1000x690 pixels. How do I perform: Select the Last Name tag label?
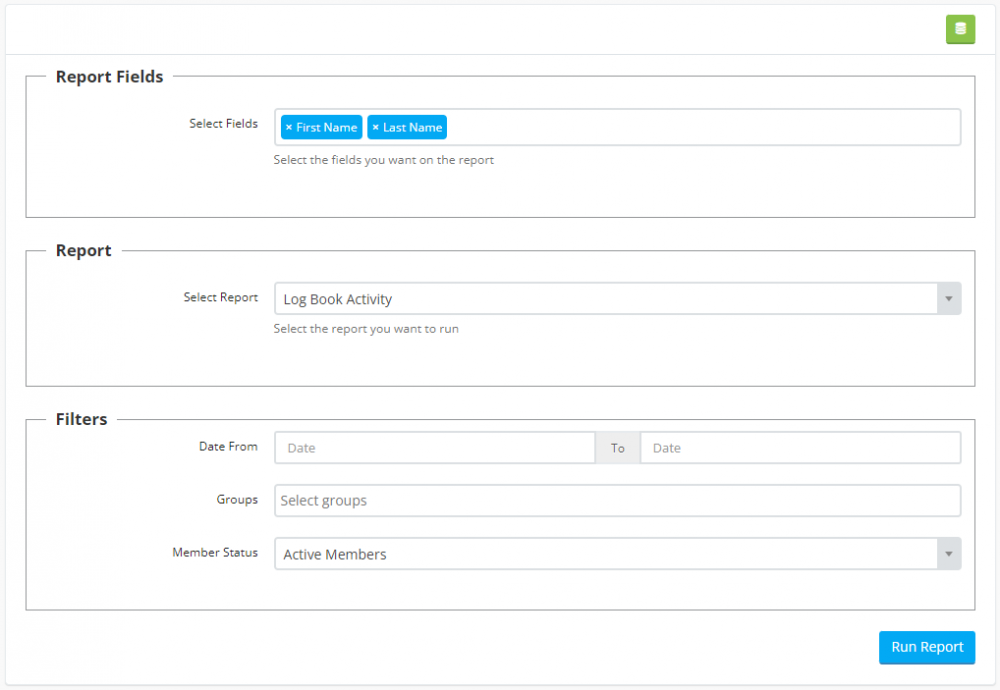(412, 128)
